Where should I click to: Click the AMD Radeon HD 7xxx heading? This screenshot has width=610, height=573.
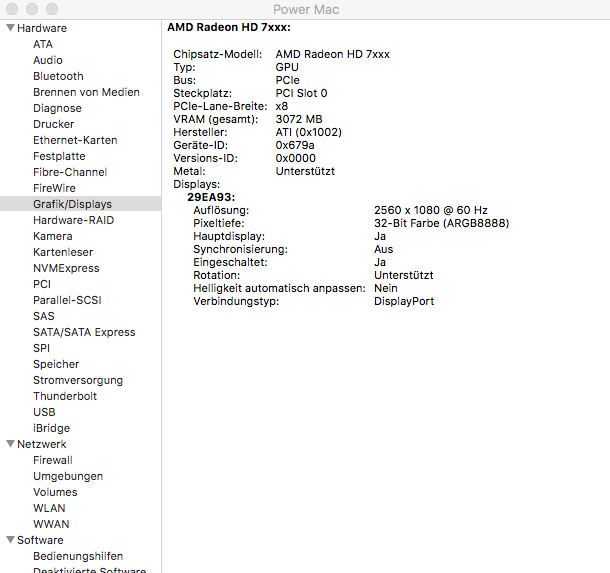pos(229,27)
